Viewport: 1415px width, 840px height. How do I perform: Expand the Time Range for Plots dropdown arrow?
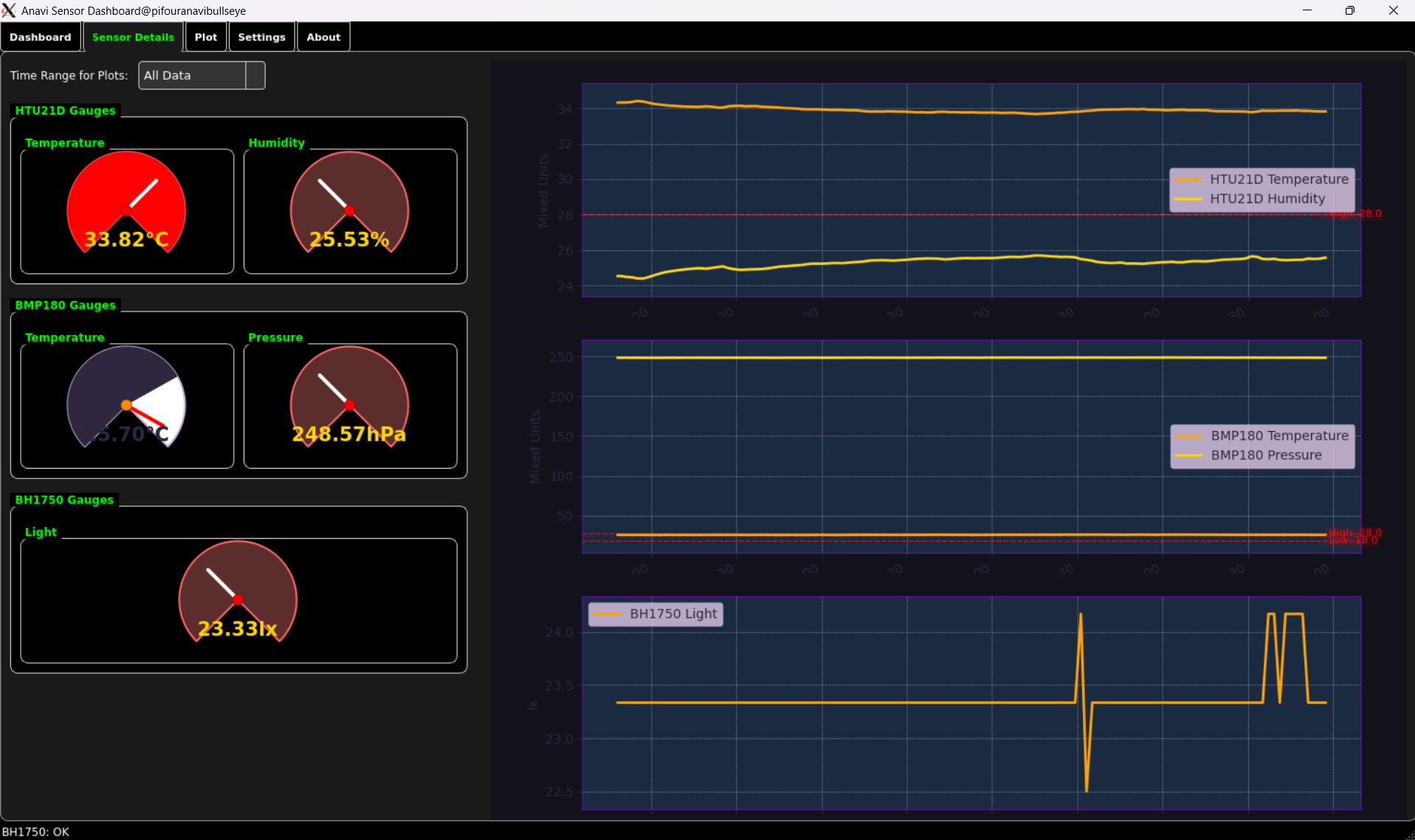tap(255, 75)
